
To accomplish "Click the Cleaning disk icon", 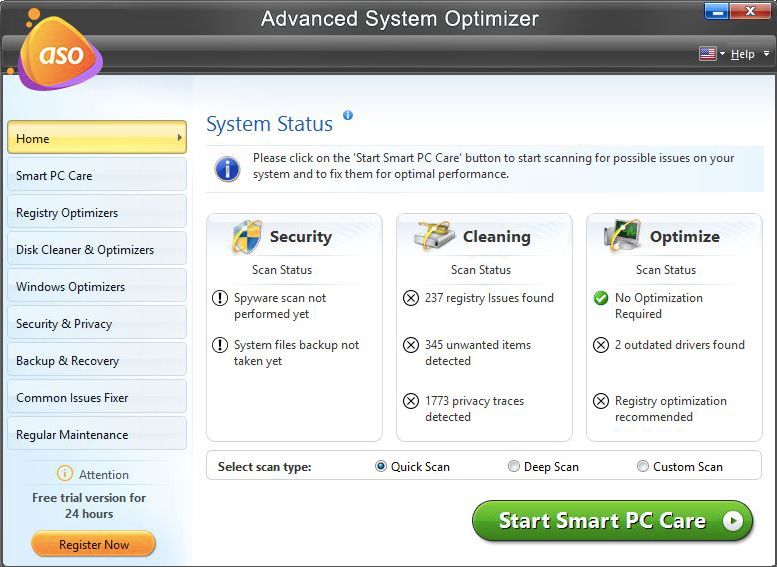I will click(434, 235).
